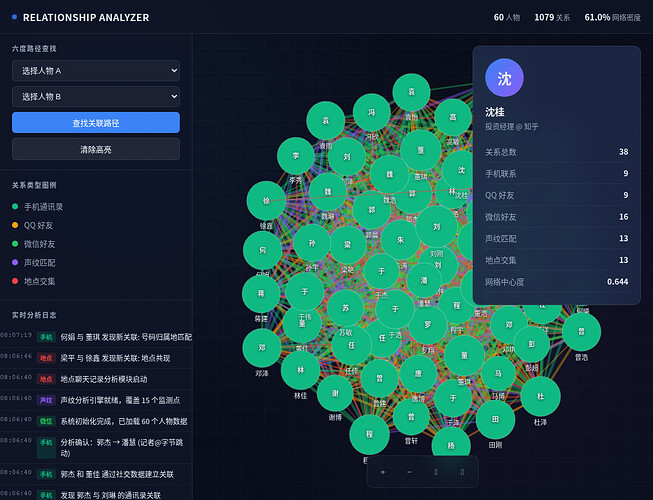The width and height of the screenshot is (653, 500).
Task: Click log entry 地点聊天记录分析模块启动
Action: 96,379
